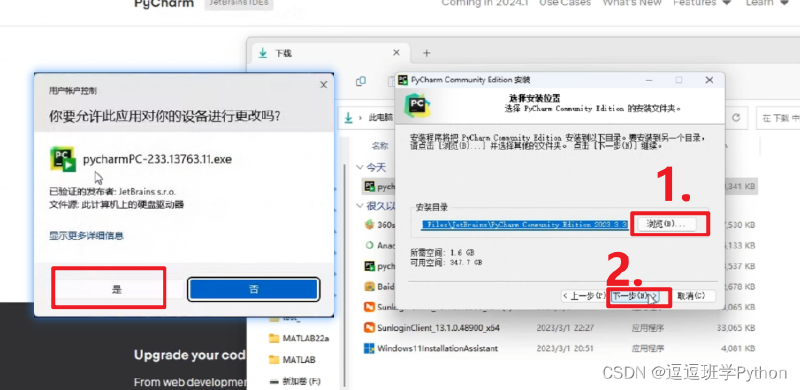Image resolution: width=800 pixels, height=390 pixels.
Task: Select the 新加卷 (F:) drive
Action: pyautogui.click(x=295, y=381)
